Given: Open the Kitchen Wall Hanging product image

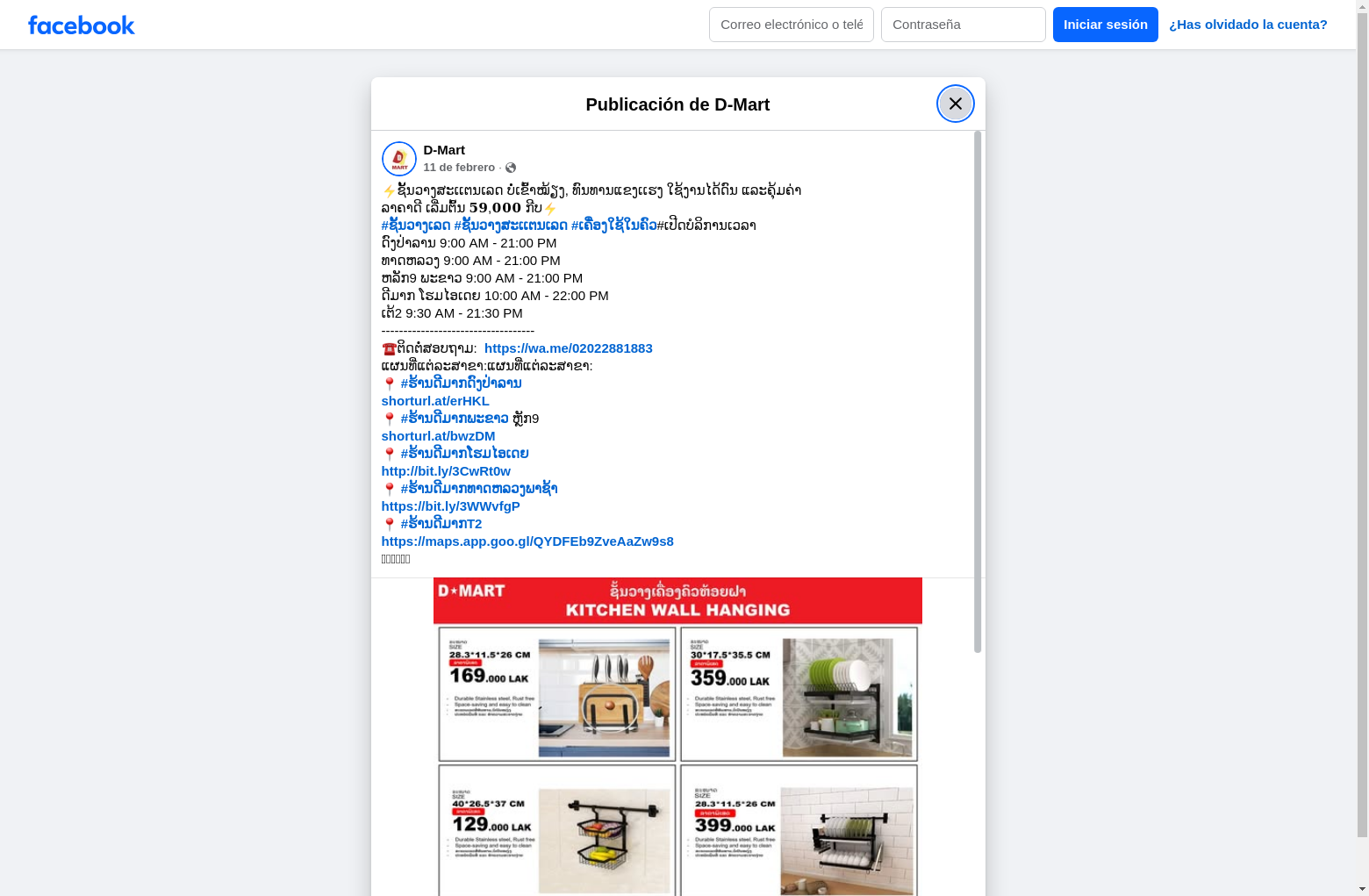Looking at the screenshot, I should 677,736.
